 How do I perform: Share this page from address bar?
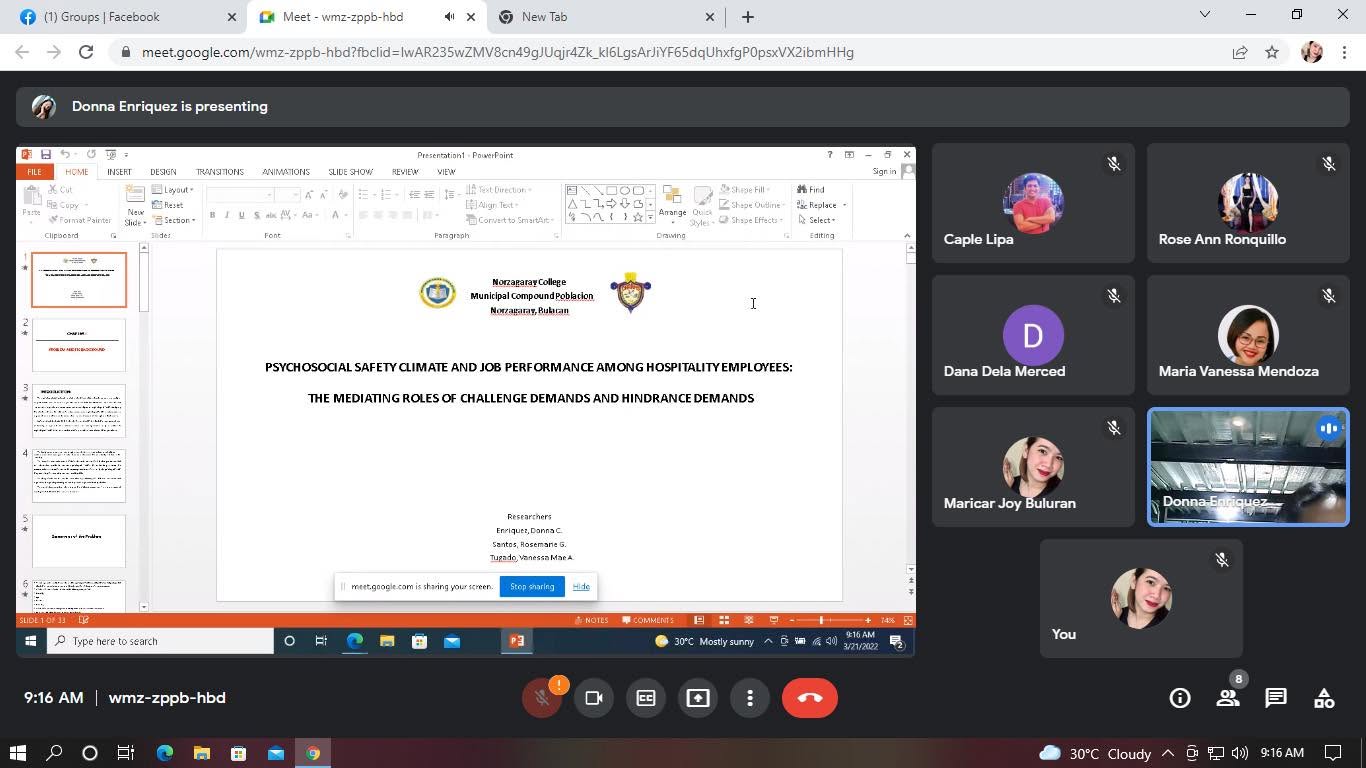[1240, 52]
